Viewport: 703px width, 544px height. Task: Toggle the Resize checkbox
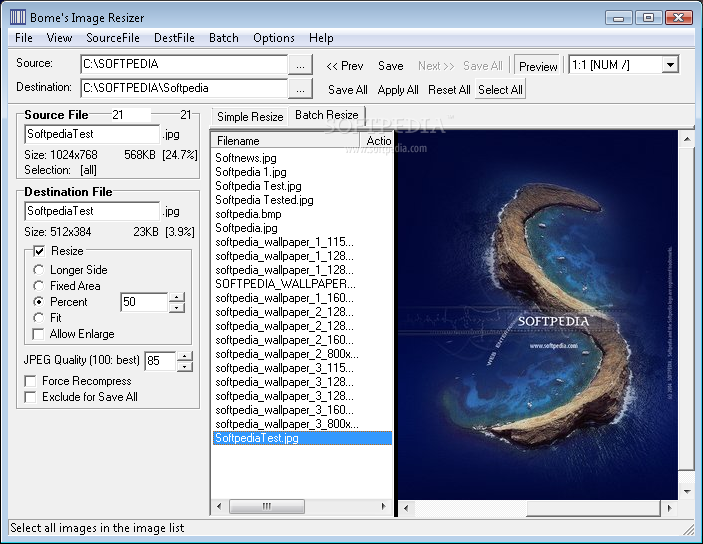point(39,251)
